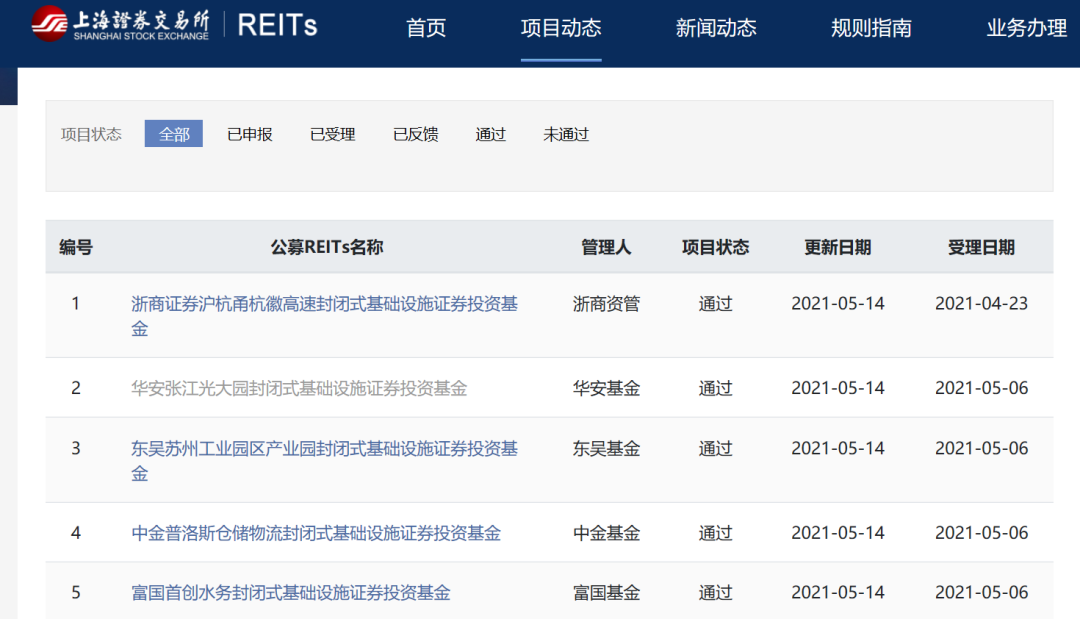Click manager cell 华安基金

click(x=606, y=388)
